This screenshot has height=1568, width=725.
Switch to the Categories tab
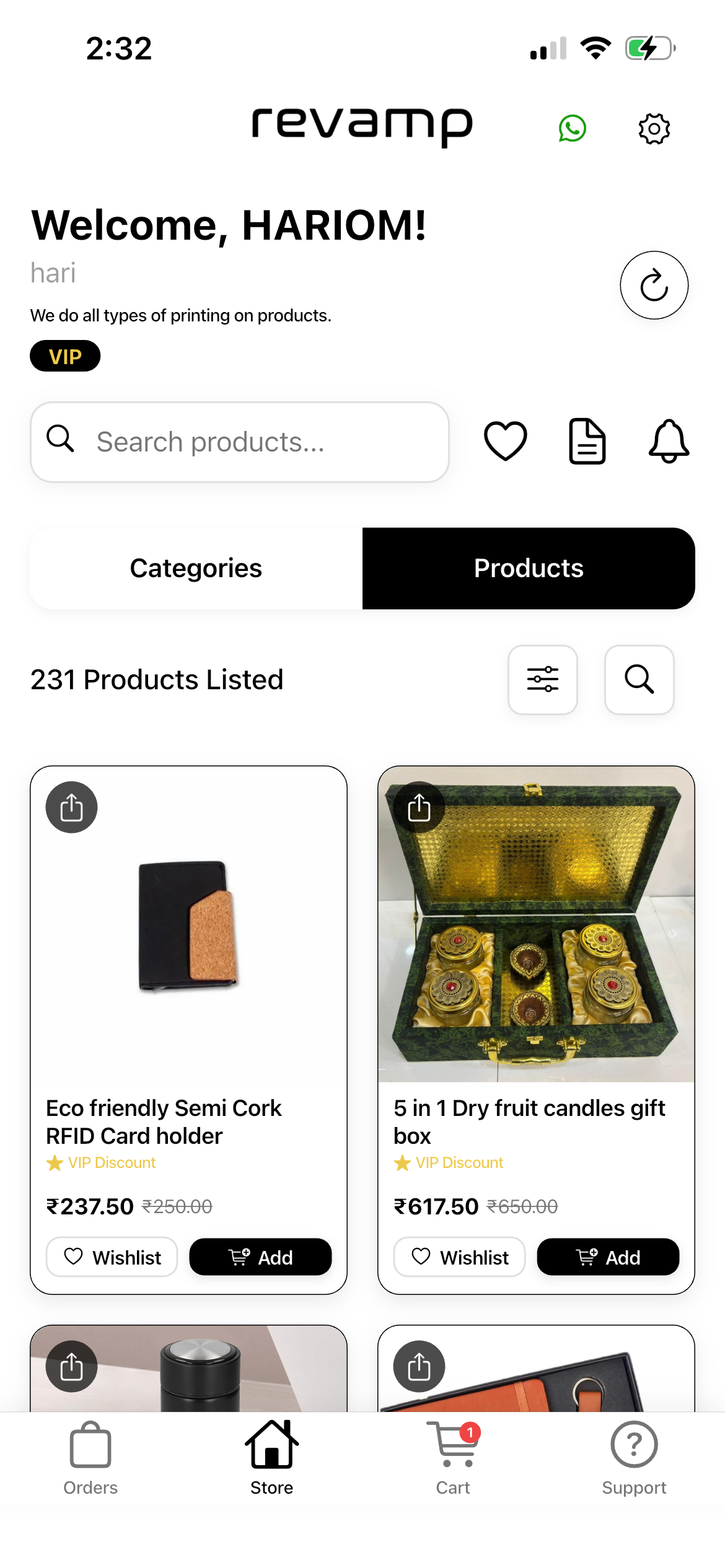[196, 568]
